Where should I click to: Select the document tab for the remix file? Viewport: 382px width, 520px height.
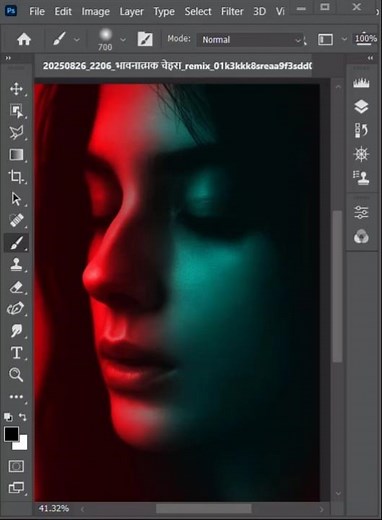point(177,66)
